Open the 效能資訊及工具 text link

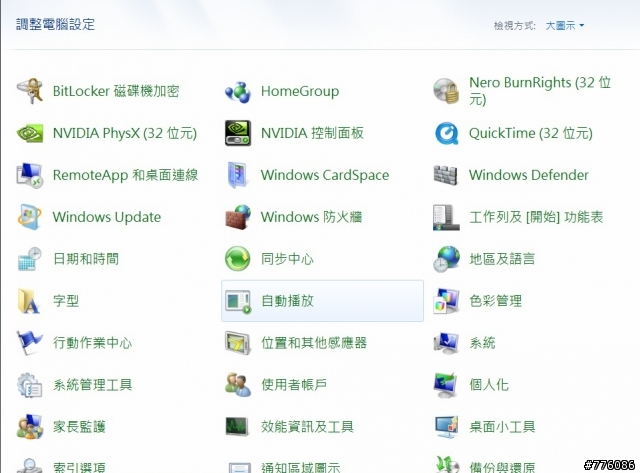click(307, 427)
